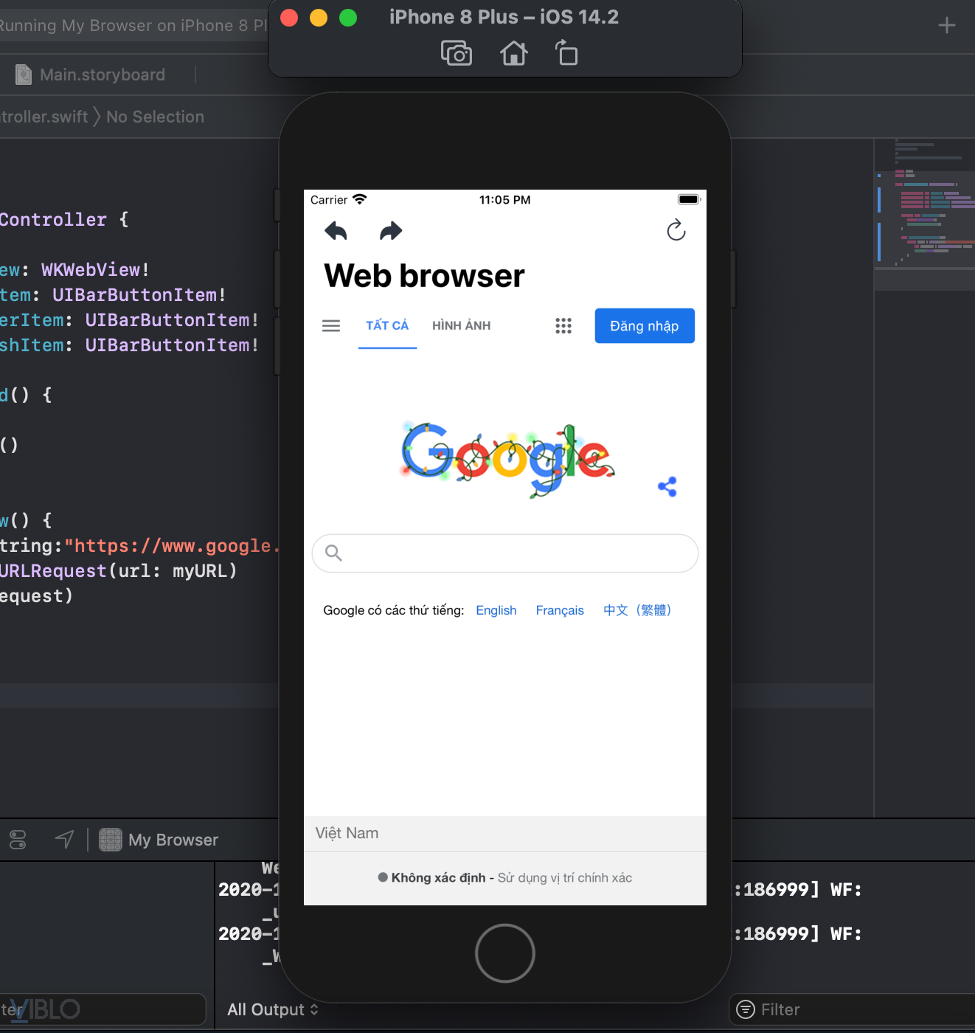Image resolution: width=977 pixels, height=1033 pixels.
Task: Rotate the simulator device
Action: point(566,53)
